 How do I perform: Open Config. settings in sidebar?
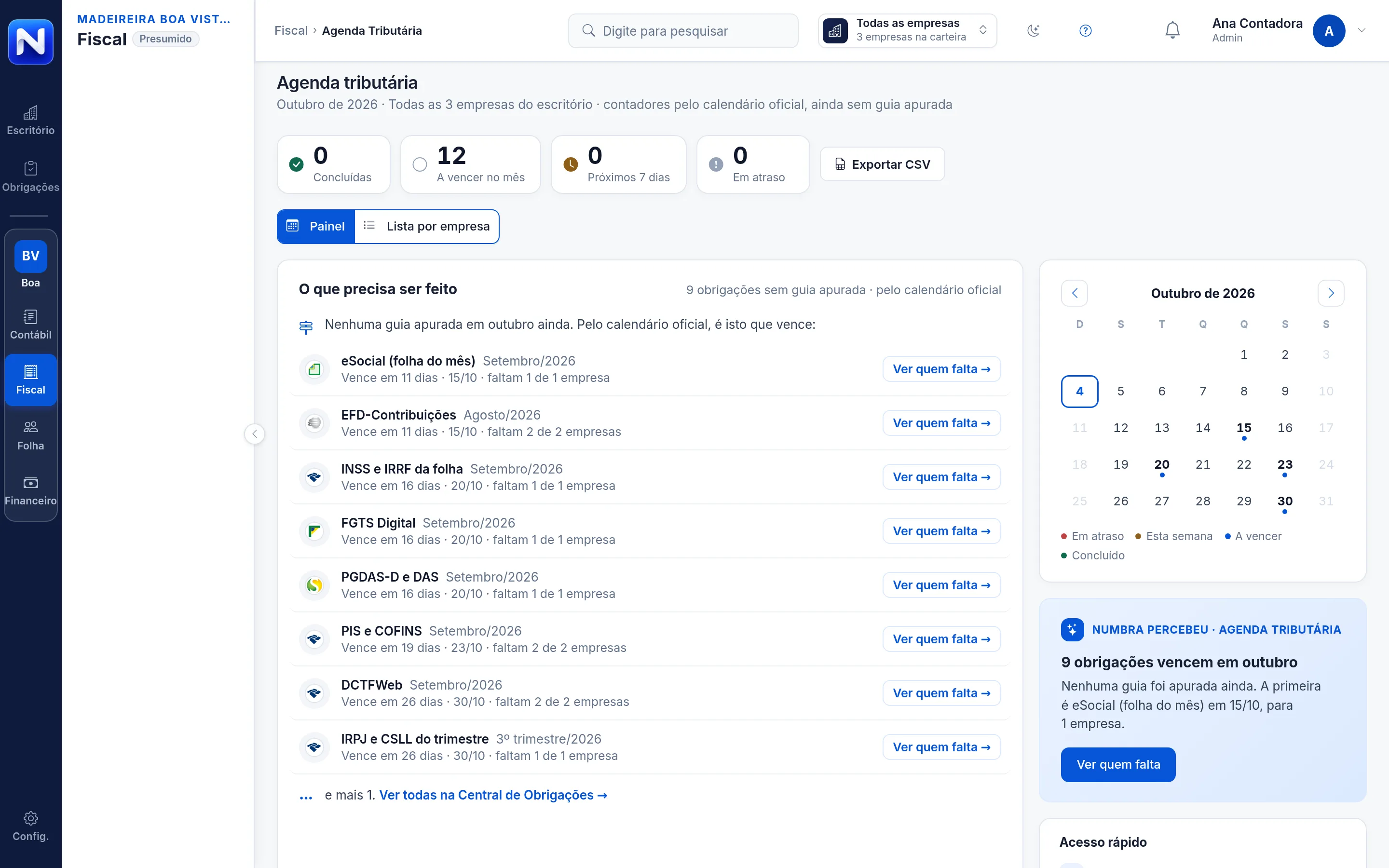30,826
